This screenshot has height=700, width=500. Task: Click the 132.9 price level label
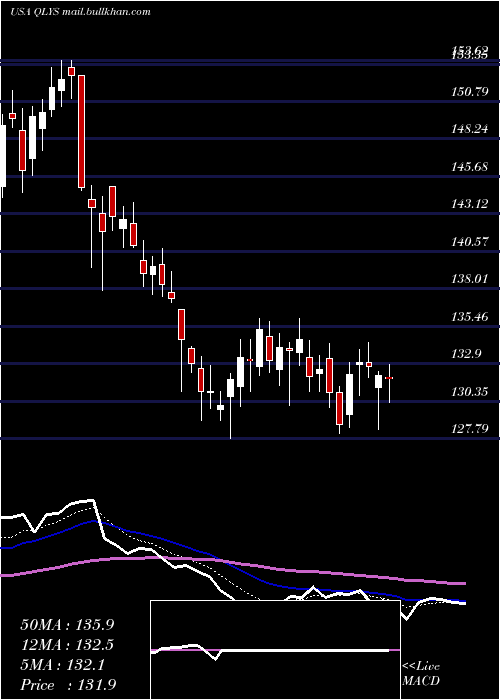(x=467, y=355)
